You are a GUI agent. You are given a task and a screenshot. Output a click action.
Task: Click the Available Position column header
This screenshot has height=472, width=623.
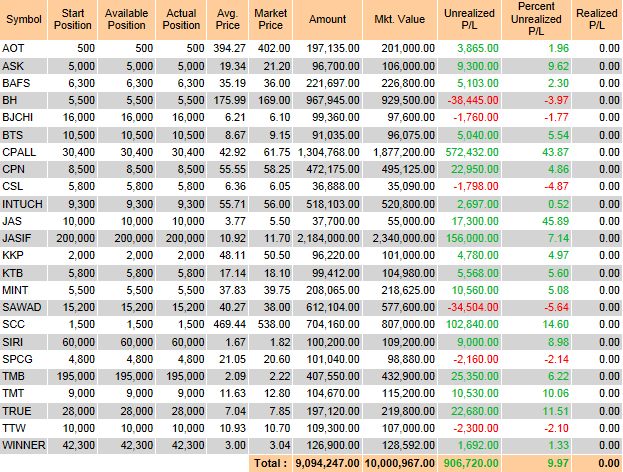click(x=127, y=20)
